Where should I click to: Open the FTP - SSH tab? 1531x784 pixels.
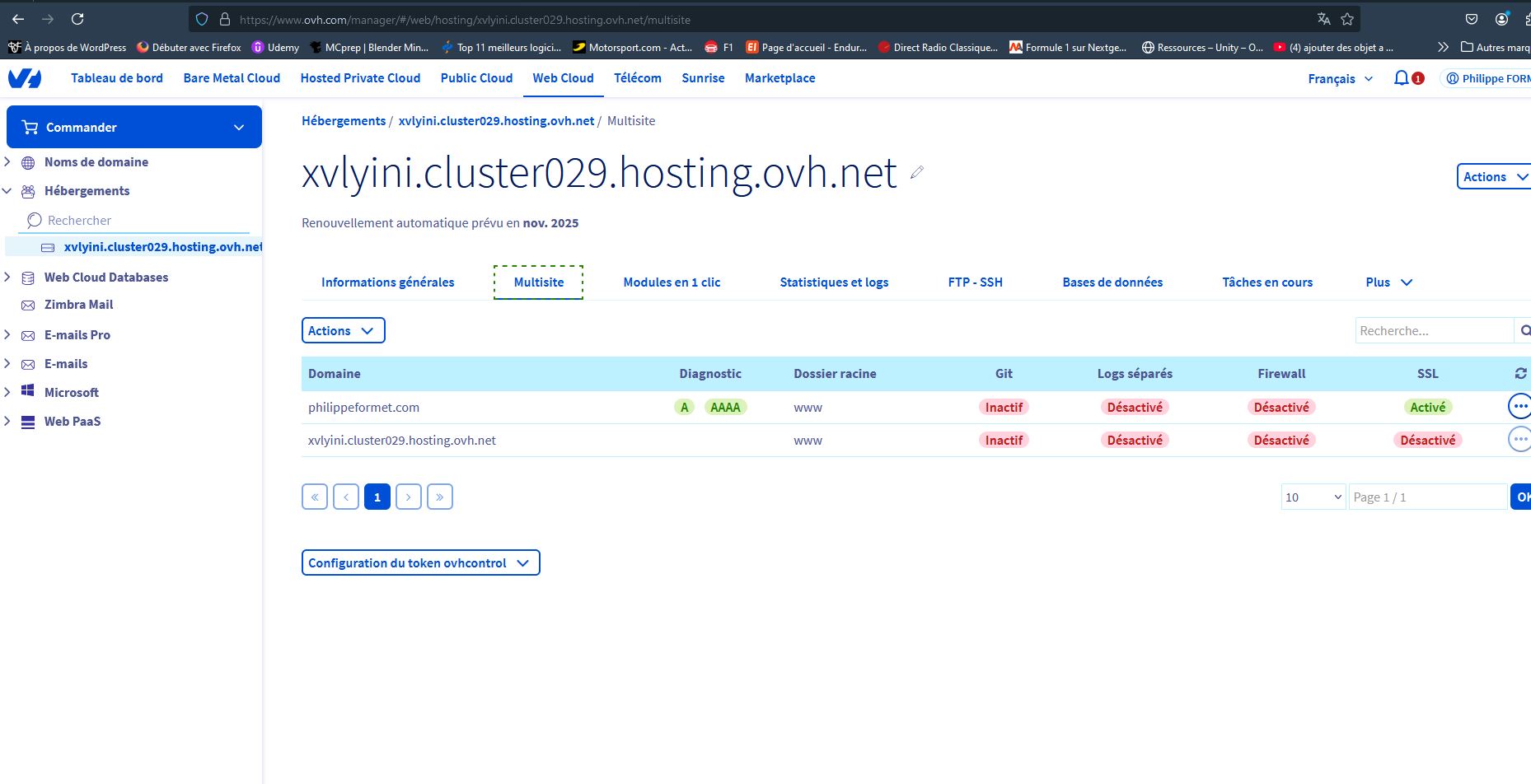coord(975,282)
